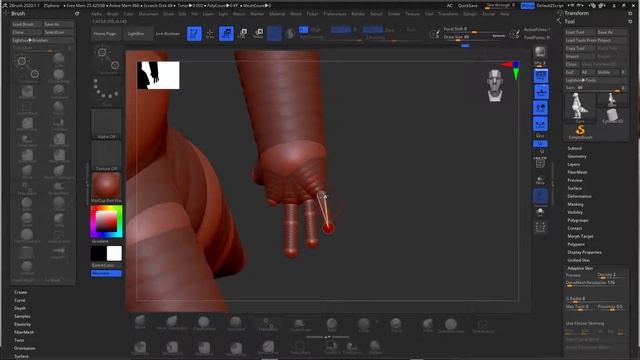Toggle the Floor grid button
The image size is (640, 360).
pos(541,92)
